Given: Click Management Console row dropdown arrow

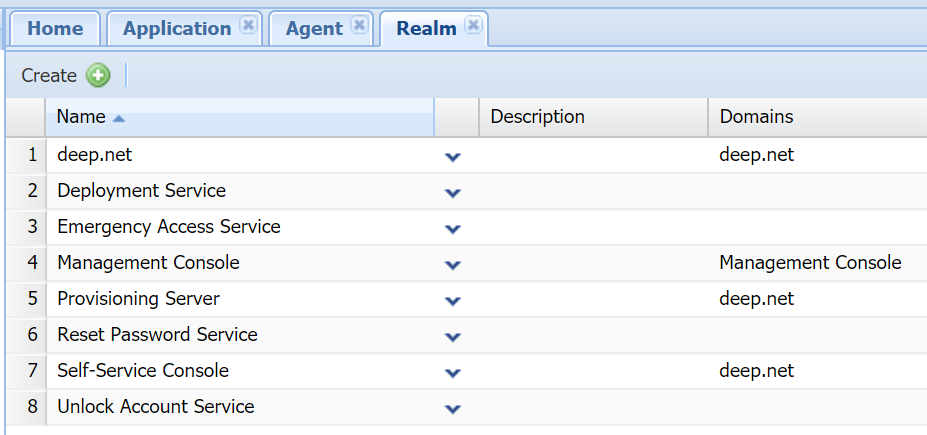Looking at the screenshot, I should [453, 265].
